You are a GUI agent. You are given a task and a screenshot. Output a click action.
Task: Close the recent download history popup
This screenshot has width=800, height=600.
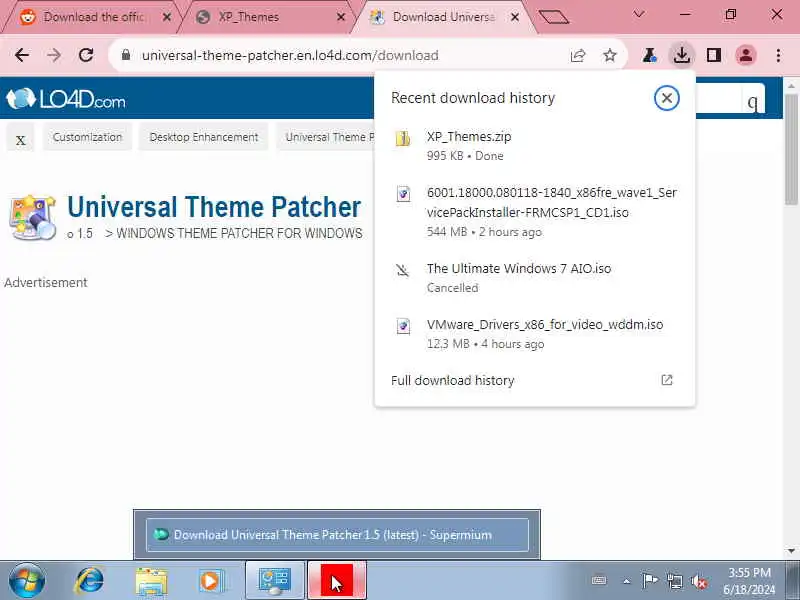tap(666, 98)
